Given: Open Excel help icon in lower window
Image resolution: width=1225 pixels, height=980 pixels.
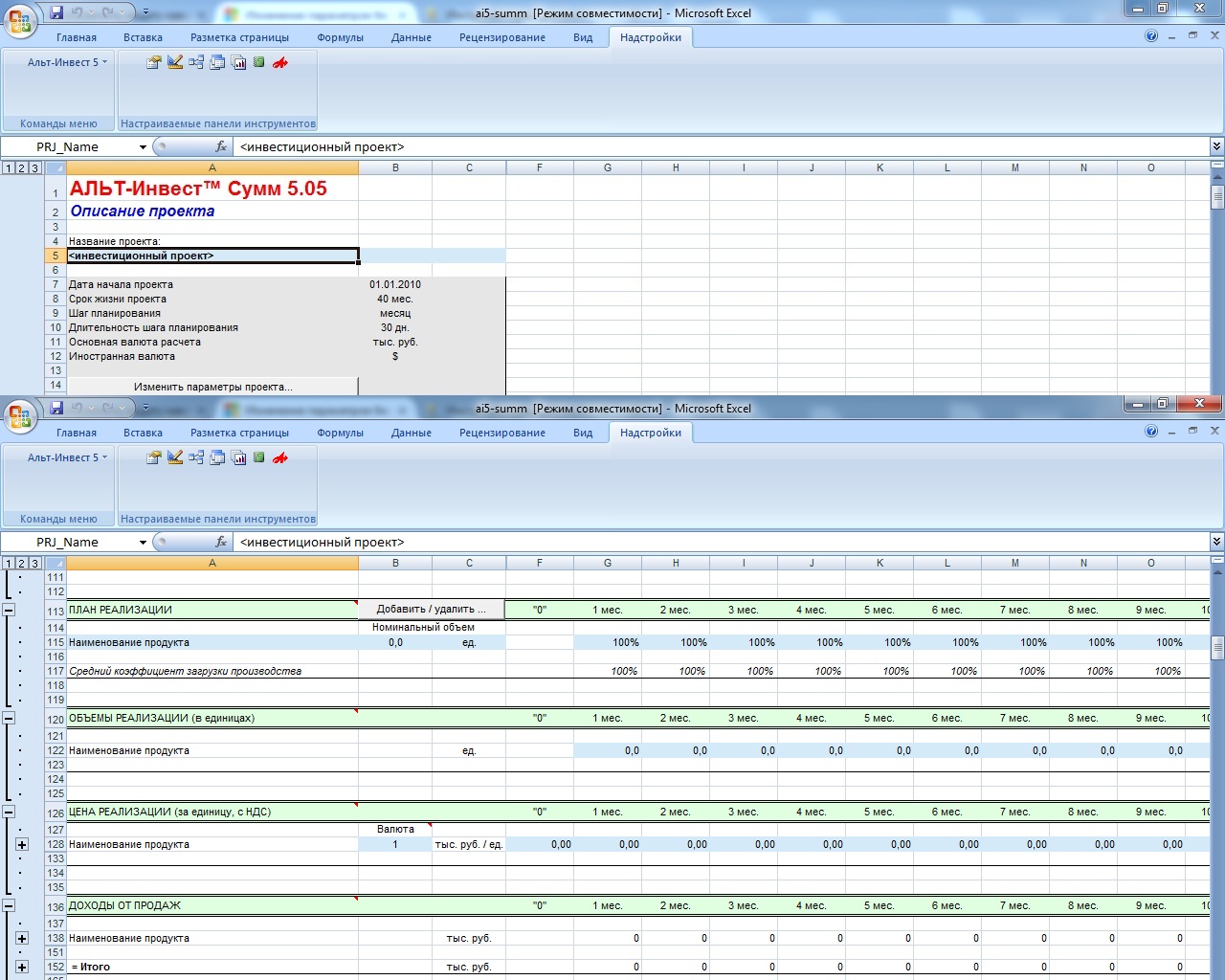Looking at the screenshot, I should pos(1151,431).
